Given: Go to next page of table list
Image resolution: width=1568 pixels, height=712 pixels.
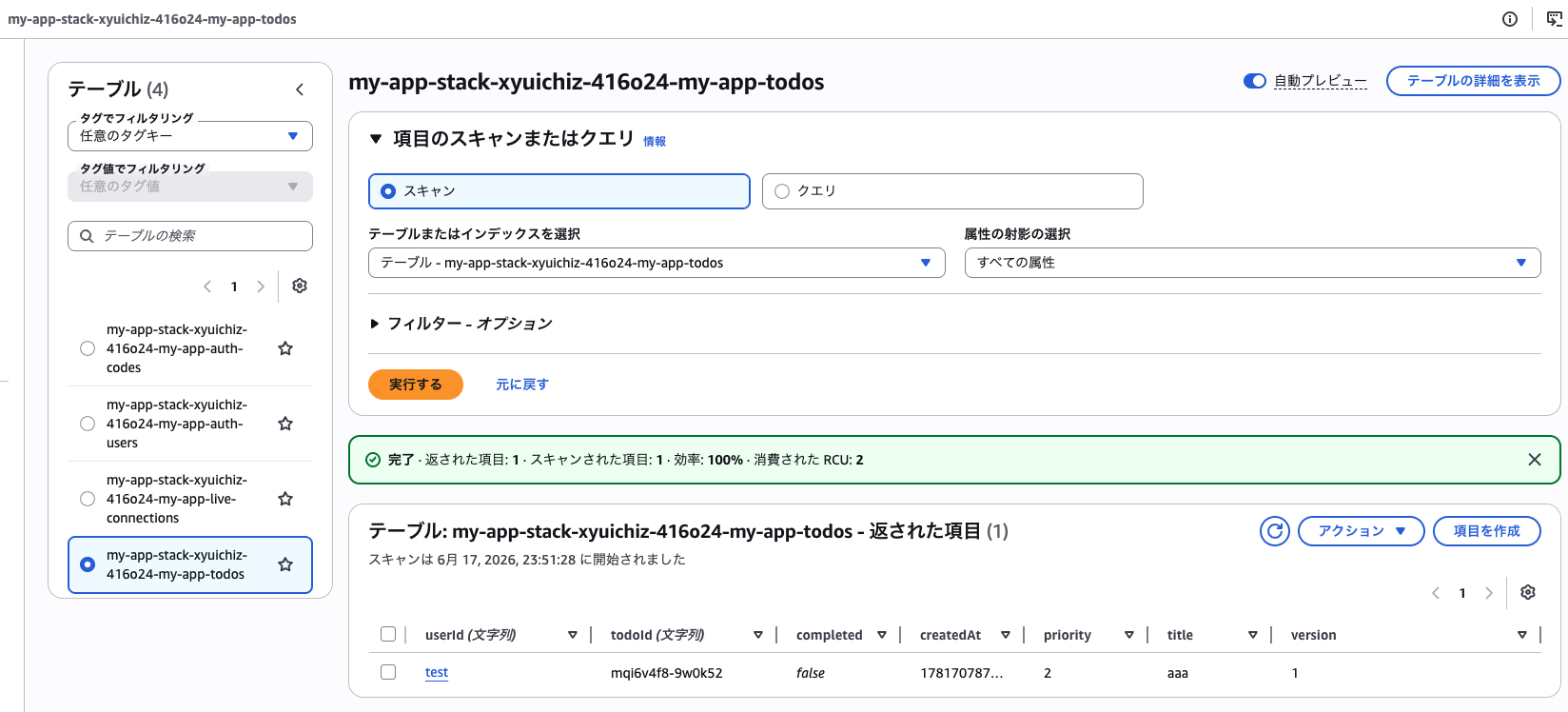Looking at the screenshot, I should click(261, 287).
